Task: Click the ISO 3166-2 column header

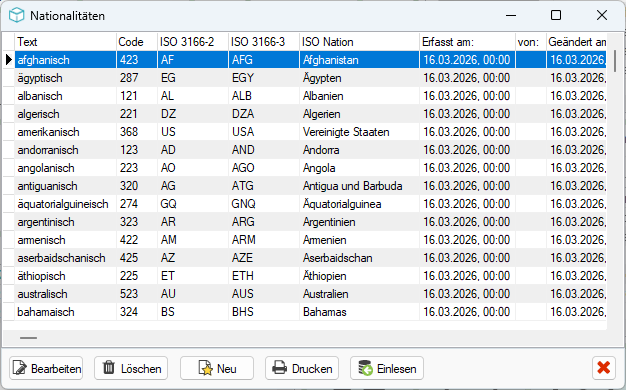Action: coord(193,42)
